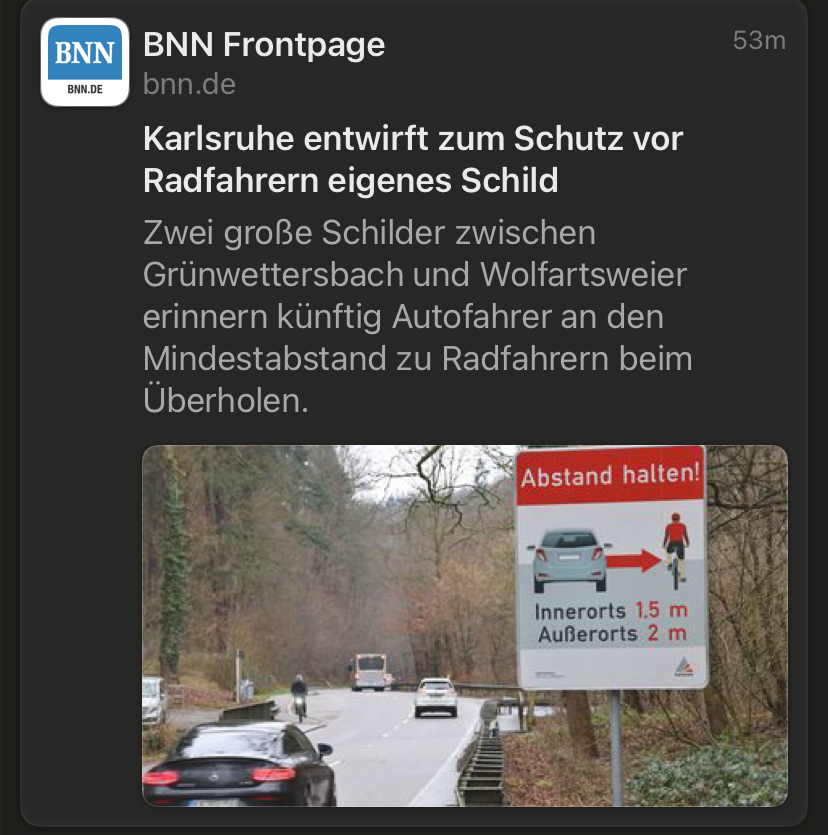The width and height of the screenshot is (828, 835).
Task: Click the car icon on sign
Action: click(x=569, y=560)
